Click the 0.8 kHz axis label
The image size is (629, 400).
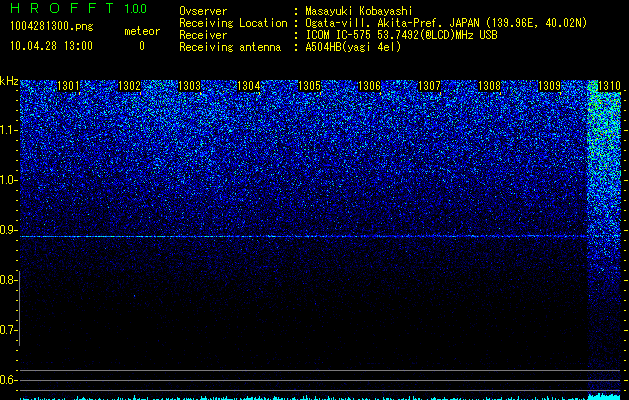click(x=9, y=280)
